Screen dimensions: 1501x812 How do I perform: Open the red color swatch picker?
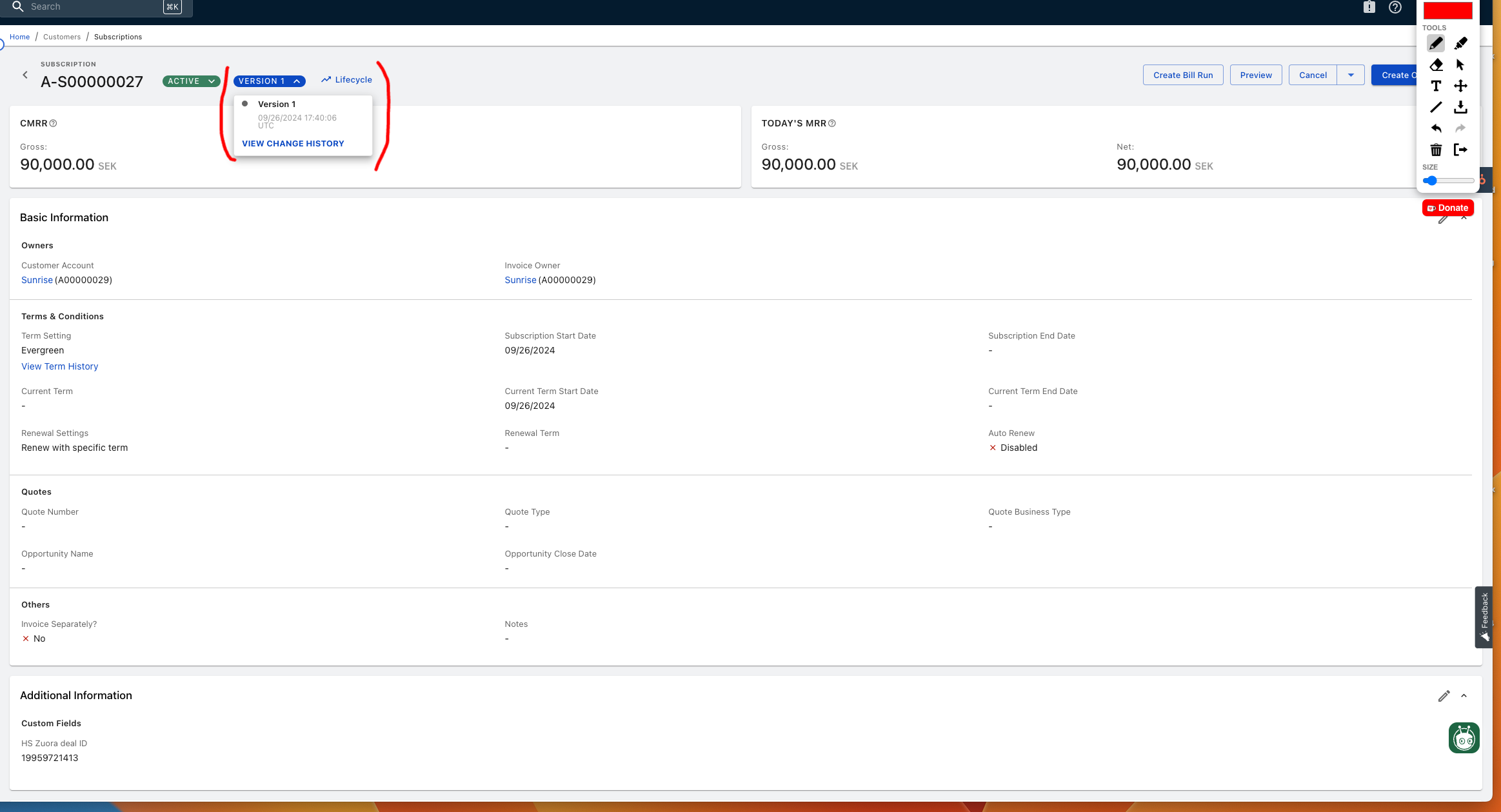point(1447,10)
